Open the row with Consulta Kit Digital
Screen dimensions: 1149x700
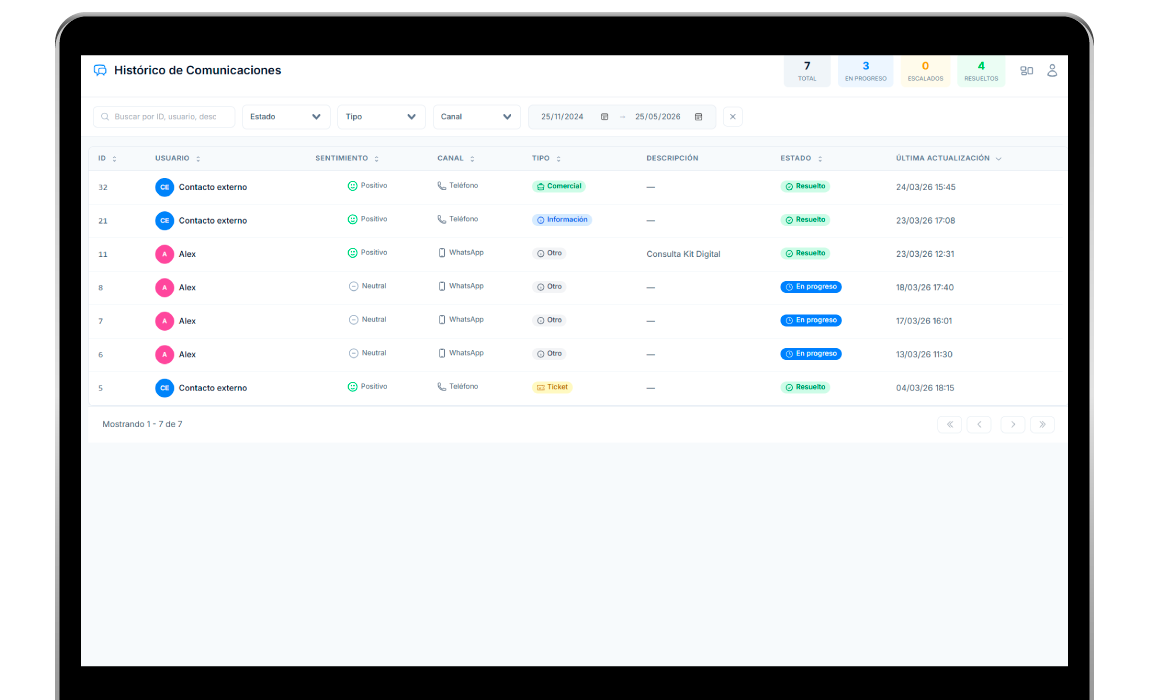[x=683, y=254]
